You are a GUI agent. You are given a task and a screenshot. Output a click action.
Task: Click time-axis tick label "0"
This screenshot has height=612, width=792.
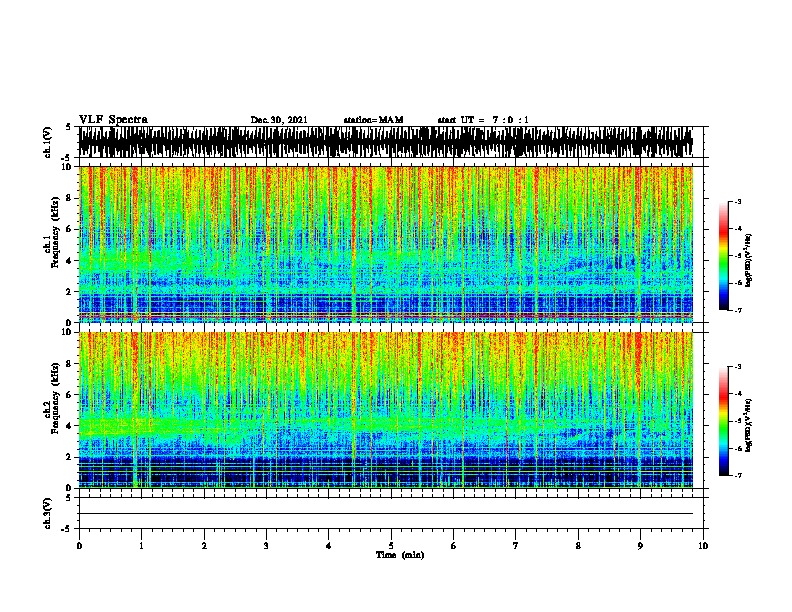79,546
